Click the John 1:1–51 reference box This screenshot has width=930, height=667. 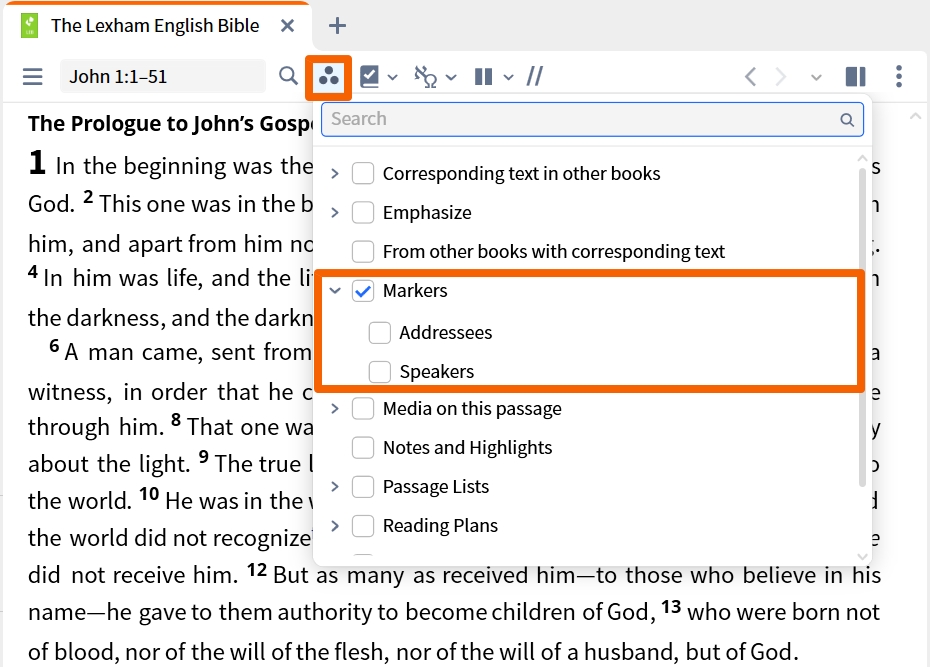point(163,76)
